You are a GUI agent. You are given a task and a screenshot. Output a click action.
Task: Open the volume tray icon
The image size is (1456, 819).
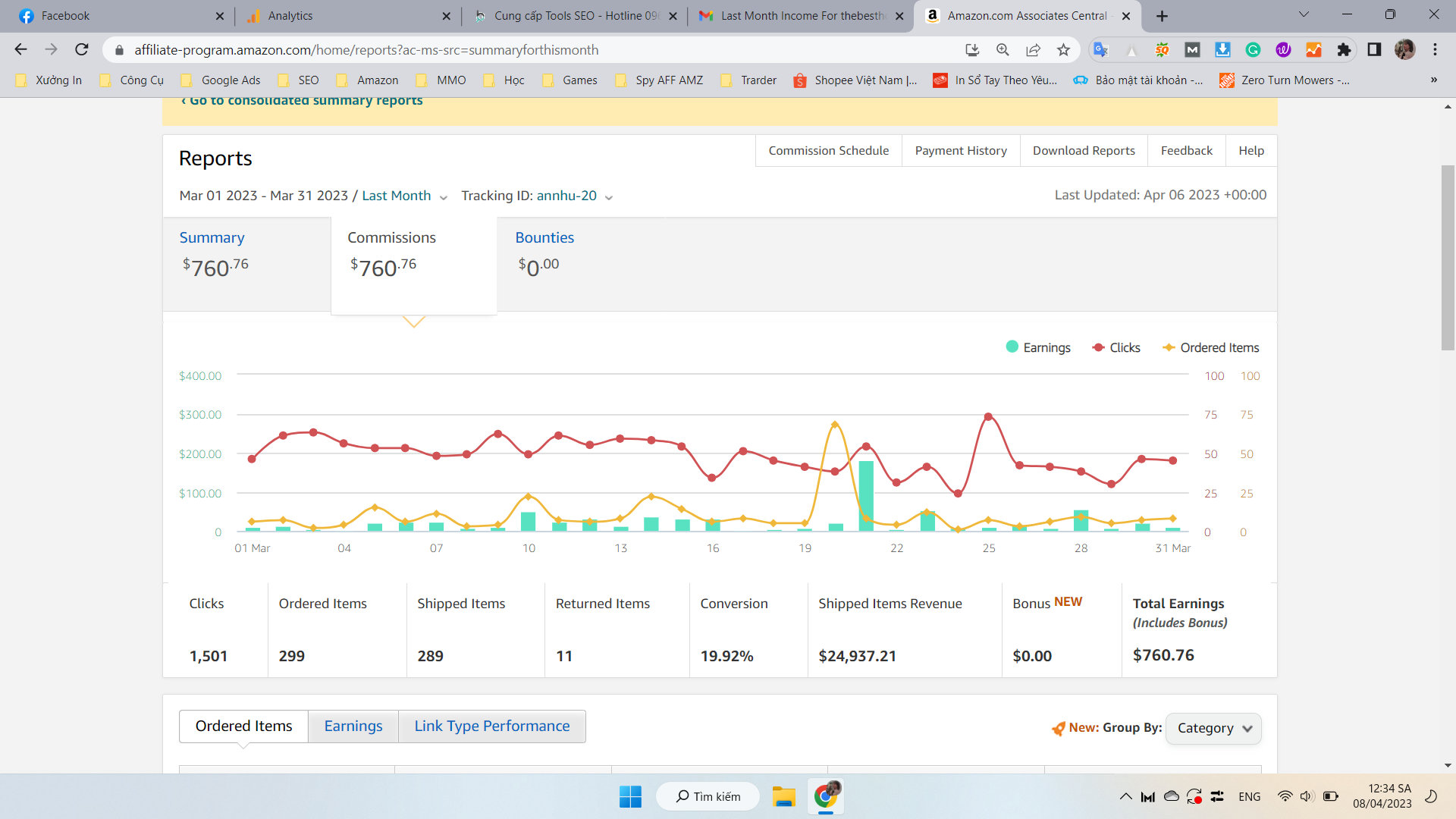1307,796
